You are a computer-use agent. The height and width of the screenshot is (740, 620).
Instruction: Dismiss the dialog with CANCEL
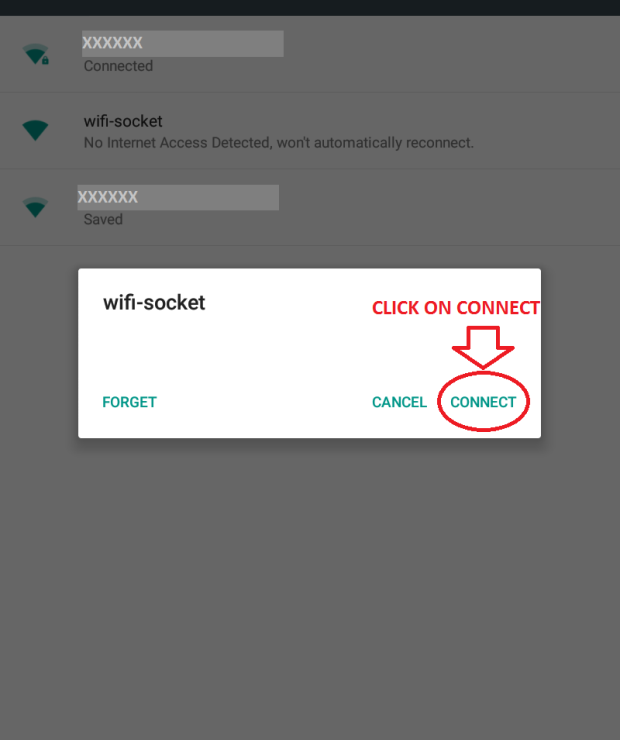399,402
